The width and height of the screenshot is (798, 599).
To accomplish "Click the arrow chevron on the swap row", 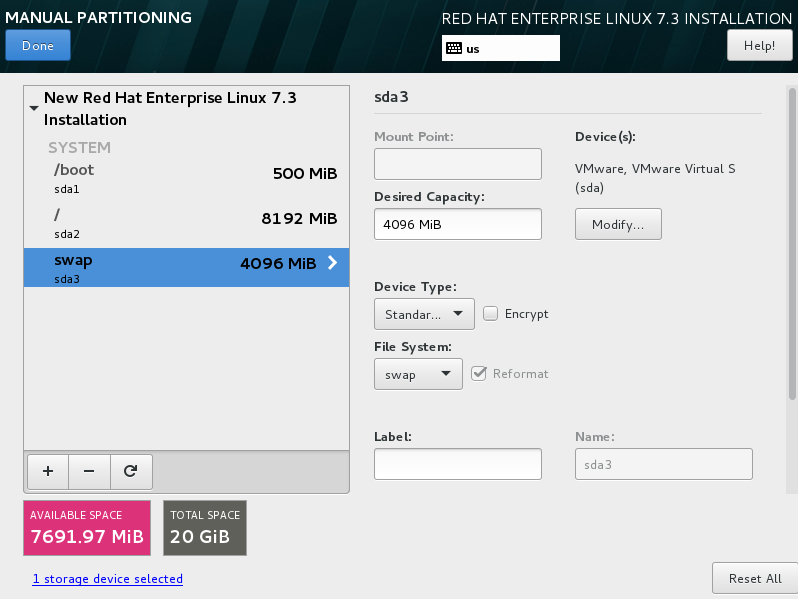I will pyautogui.click(x=332, y=263).
